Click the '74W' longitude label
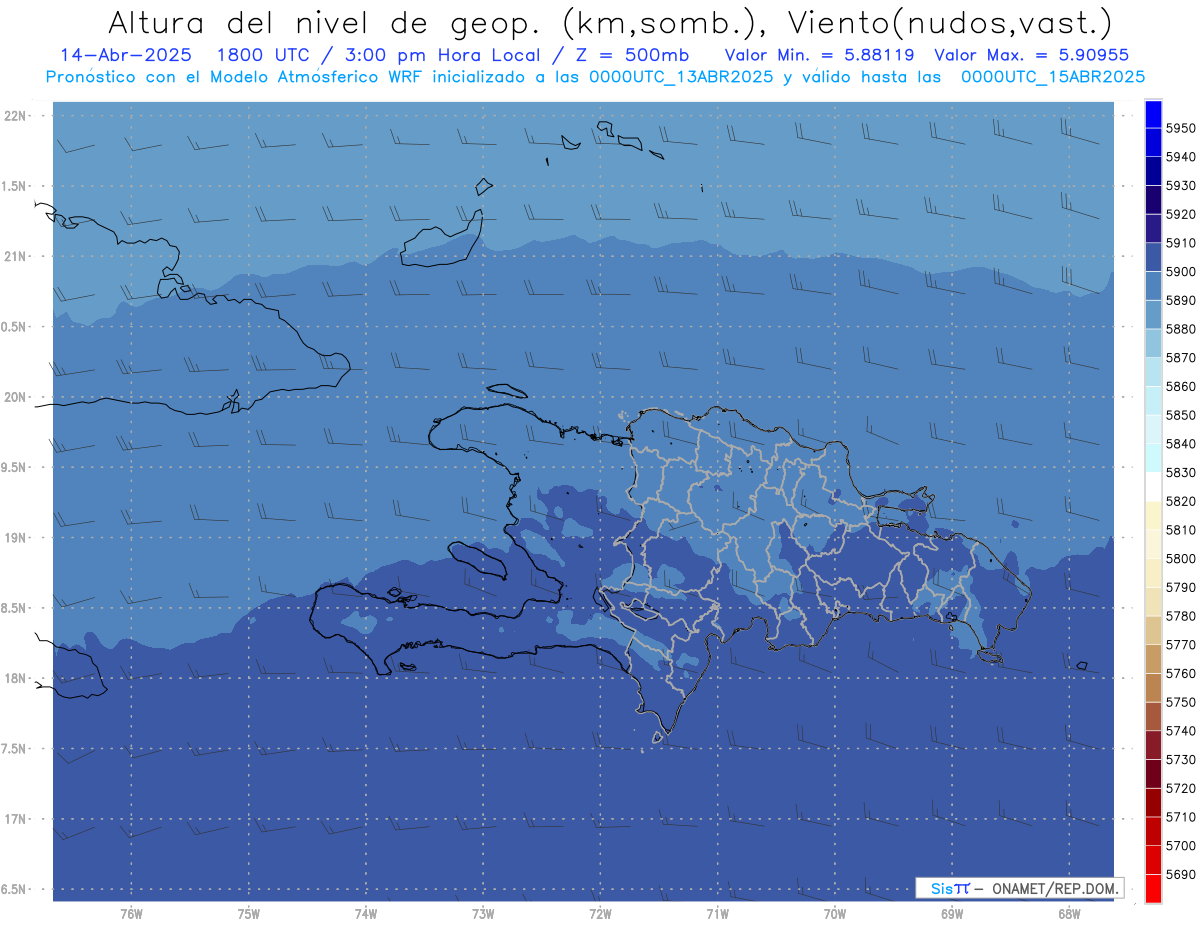 point(366,913)
